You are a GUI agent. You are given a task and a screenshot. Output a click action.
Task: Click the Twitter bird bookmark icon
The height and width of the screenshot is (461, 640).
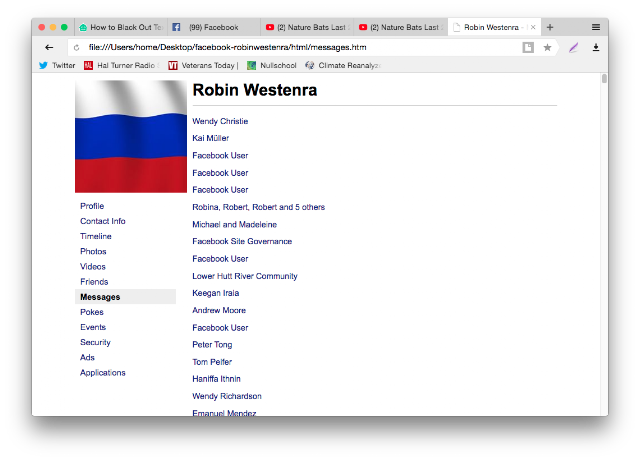coord(43,65)
